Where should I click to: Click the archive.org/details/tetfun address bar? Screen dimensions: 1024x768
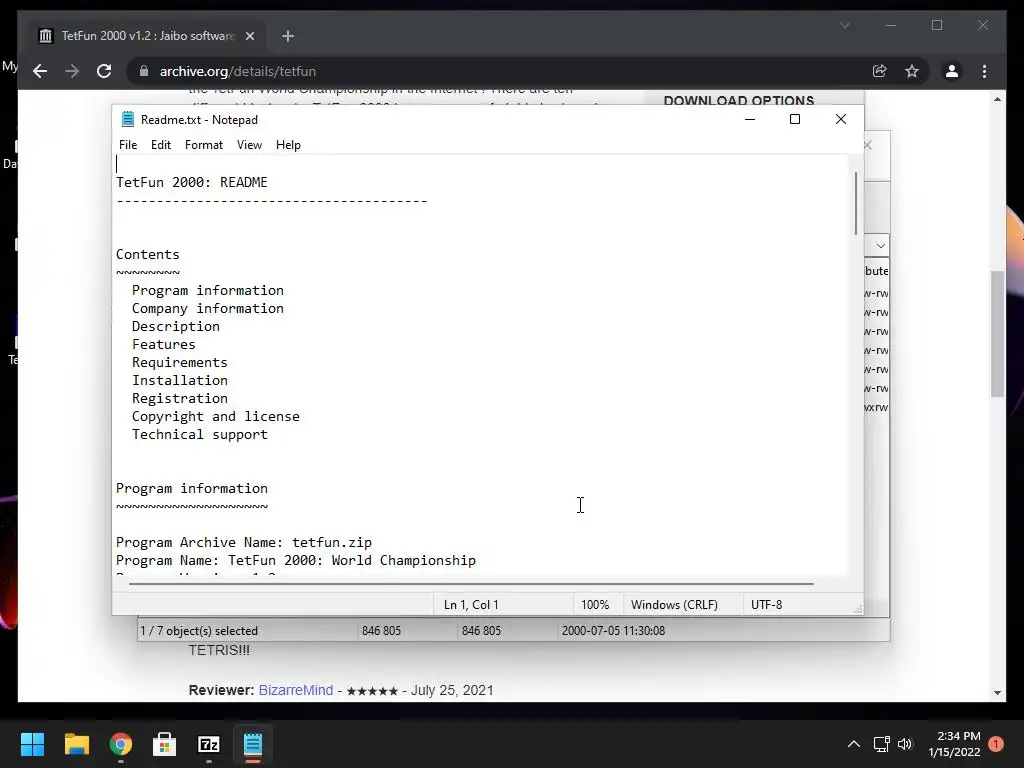pos(238,71)
